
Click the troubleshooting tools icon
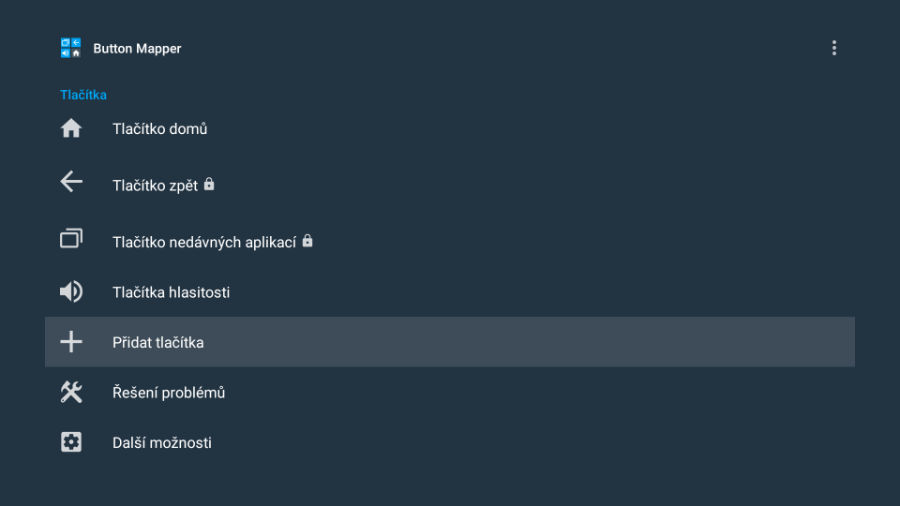71,392
